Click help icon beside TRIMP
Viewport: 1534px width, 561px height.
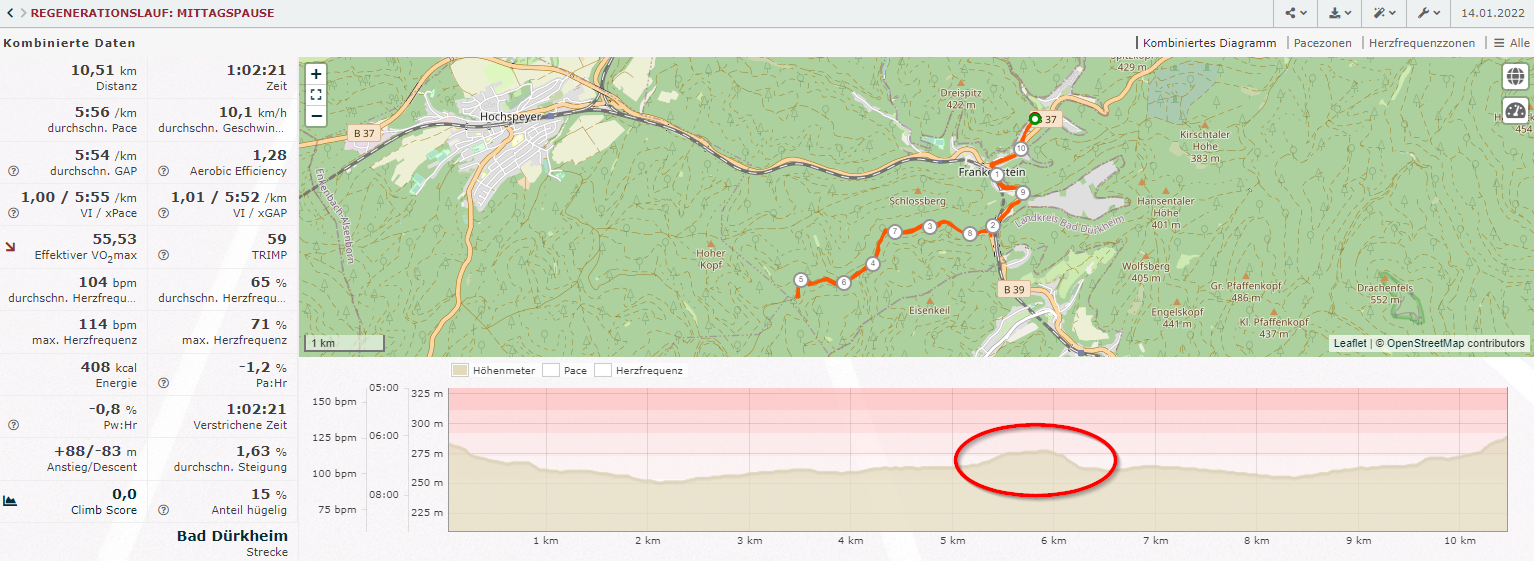click(163, 255)
